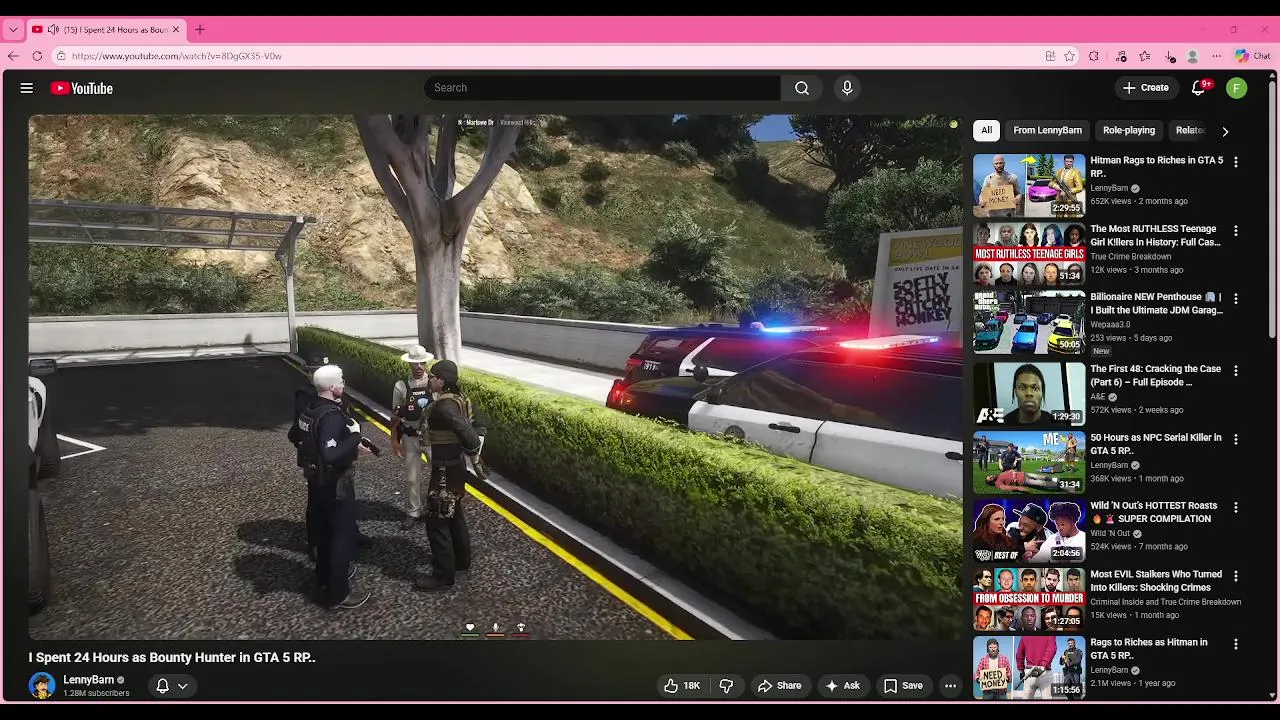This screenshot has width=1280, height=720.
Task: Focus the YouTube search field
Action: (602, 88)
